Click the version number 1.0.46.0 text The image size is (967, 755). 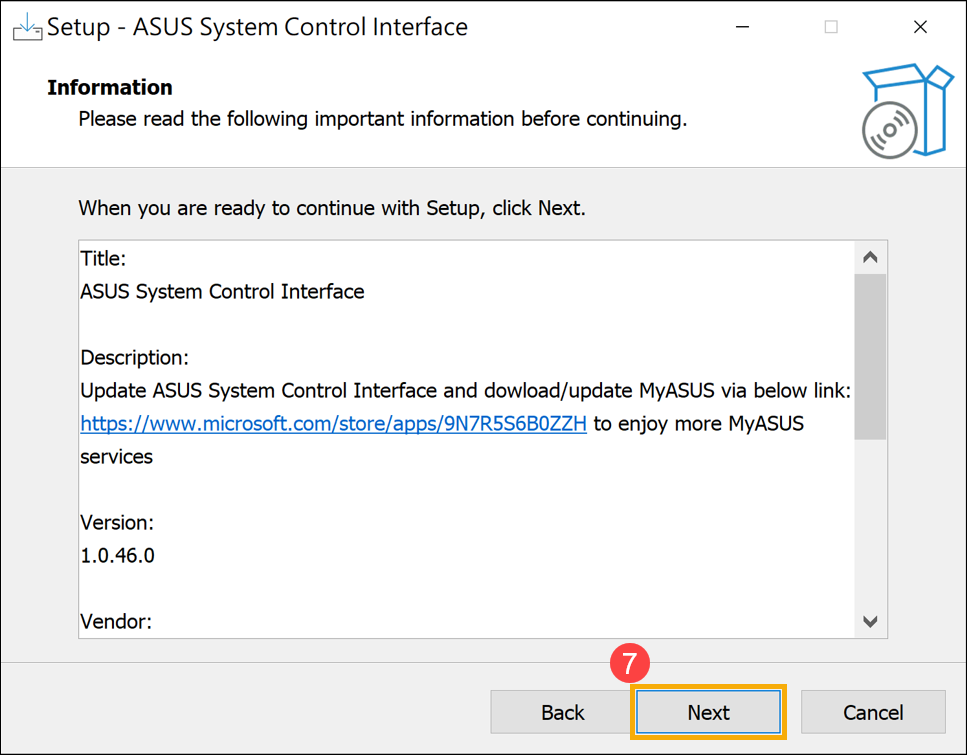point(118,556)
